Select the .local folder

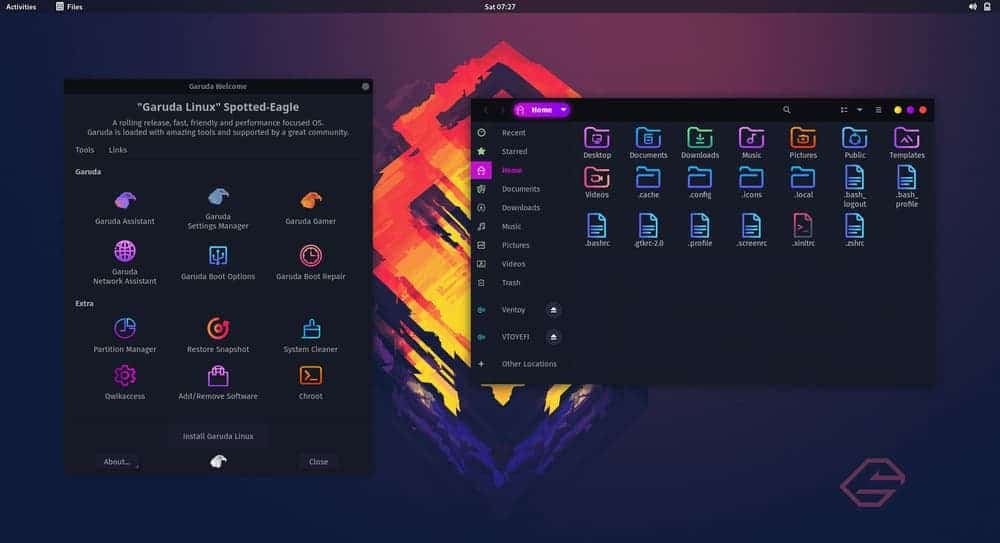(x=803, y=182)
